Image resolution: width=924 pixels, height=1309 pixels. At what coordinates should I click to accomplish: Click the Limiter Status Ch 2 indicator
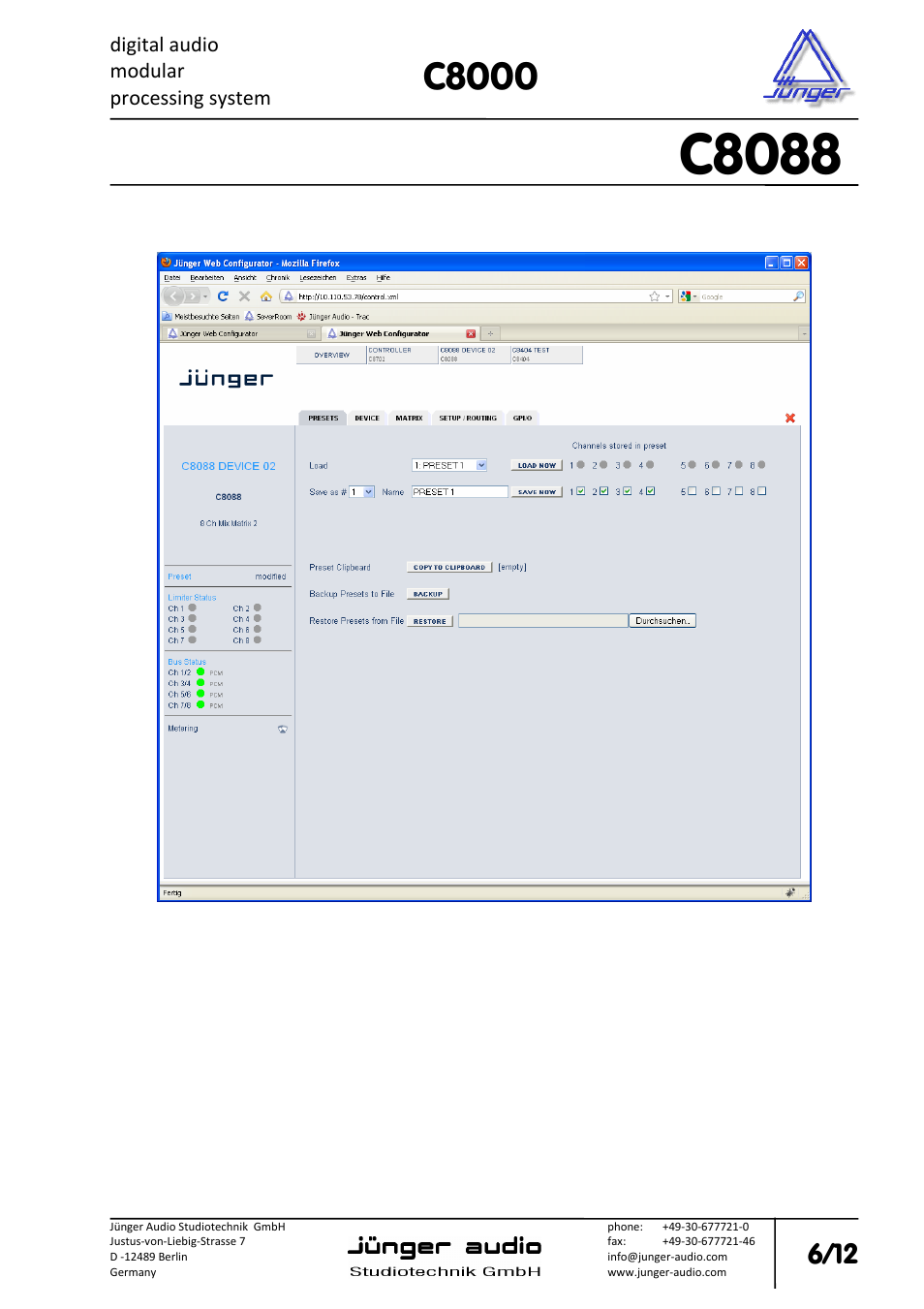pos(258,608)
